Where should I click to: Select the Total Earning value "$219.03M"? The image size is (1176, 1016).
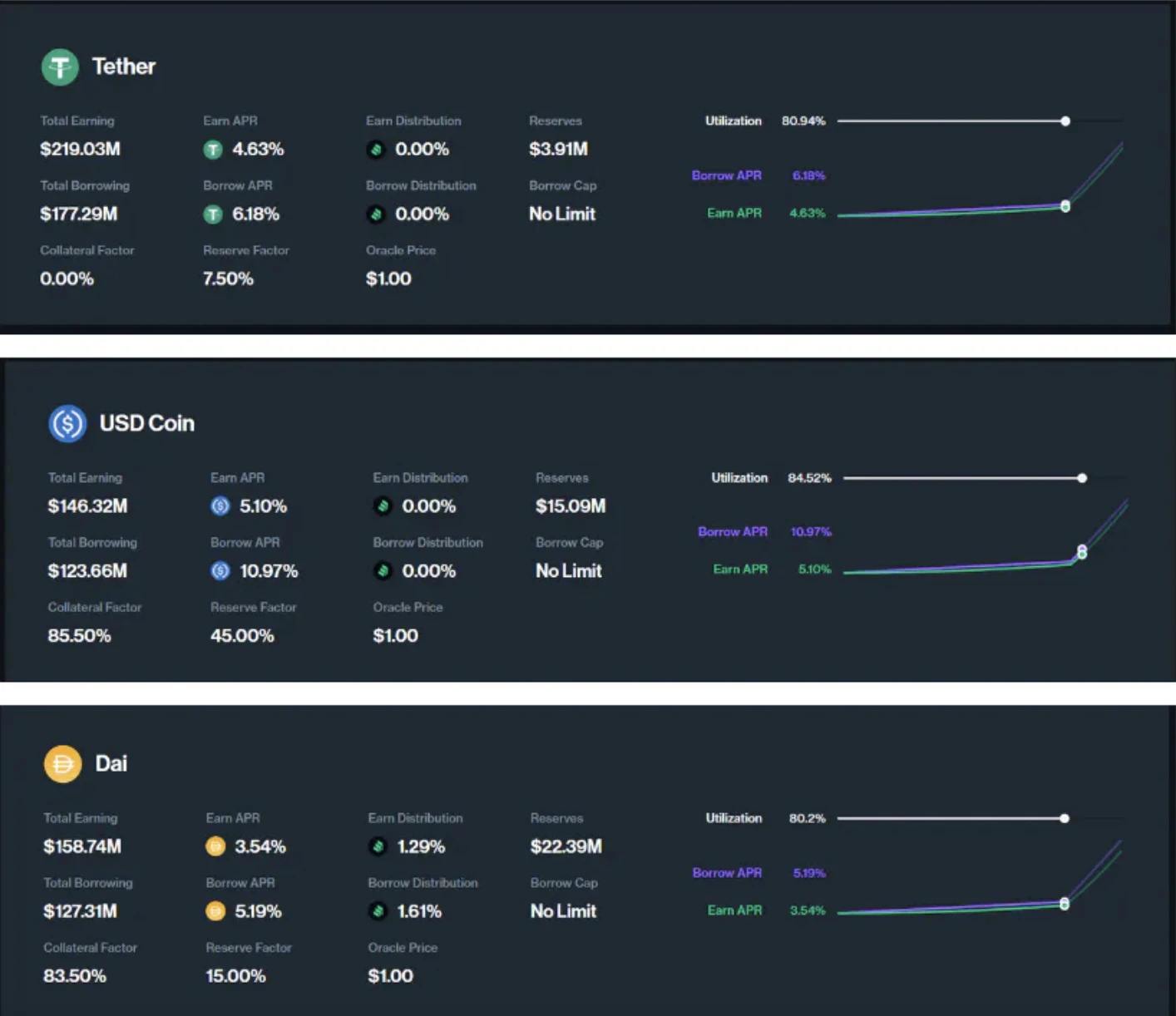click(81, 150)
